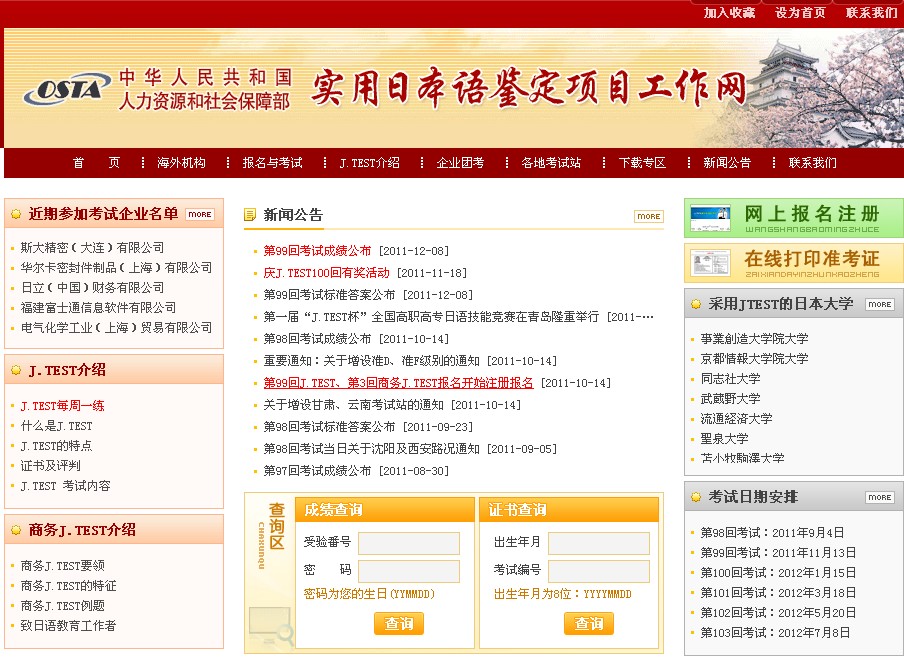
Task: Open J.TEST每周一练 sidebar link
Action: tap(62, 406)
